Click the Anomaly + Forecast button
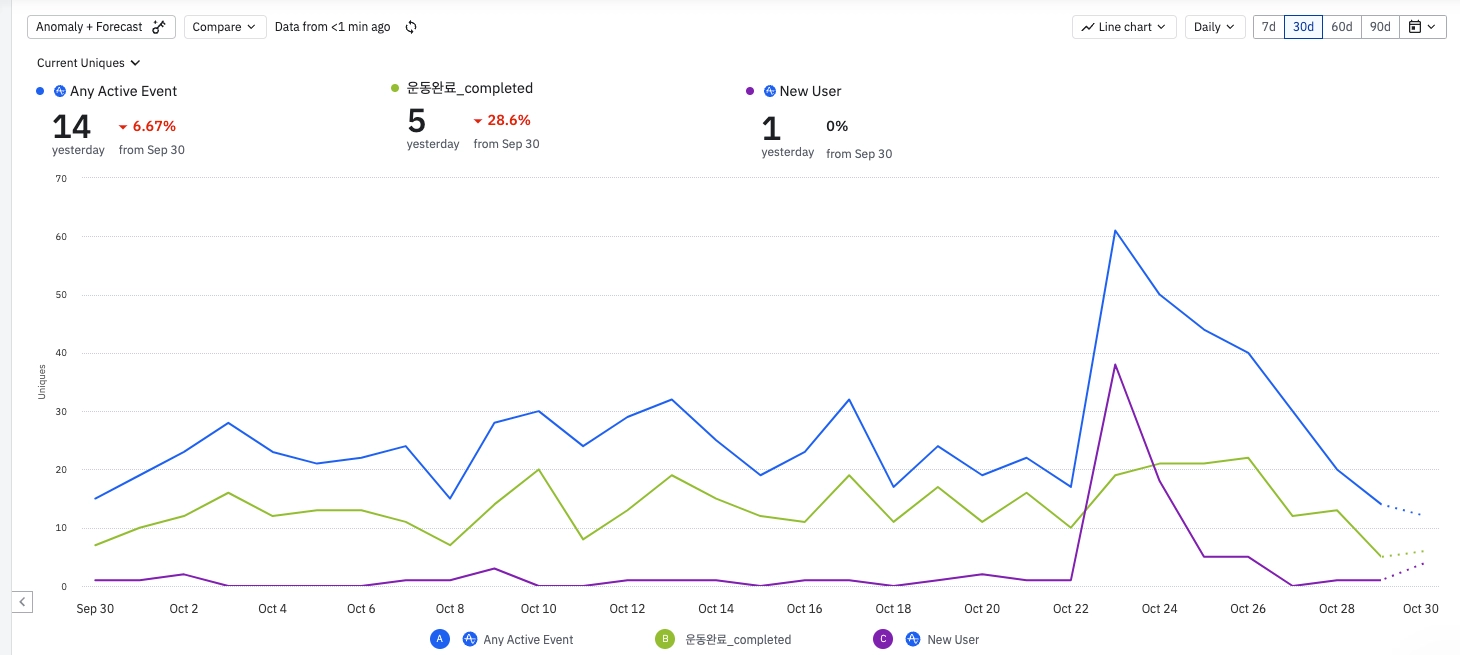The width and height of the screenshot is (1460, 655). (x=101, y=27)
